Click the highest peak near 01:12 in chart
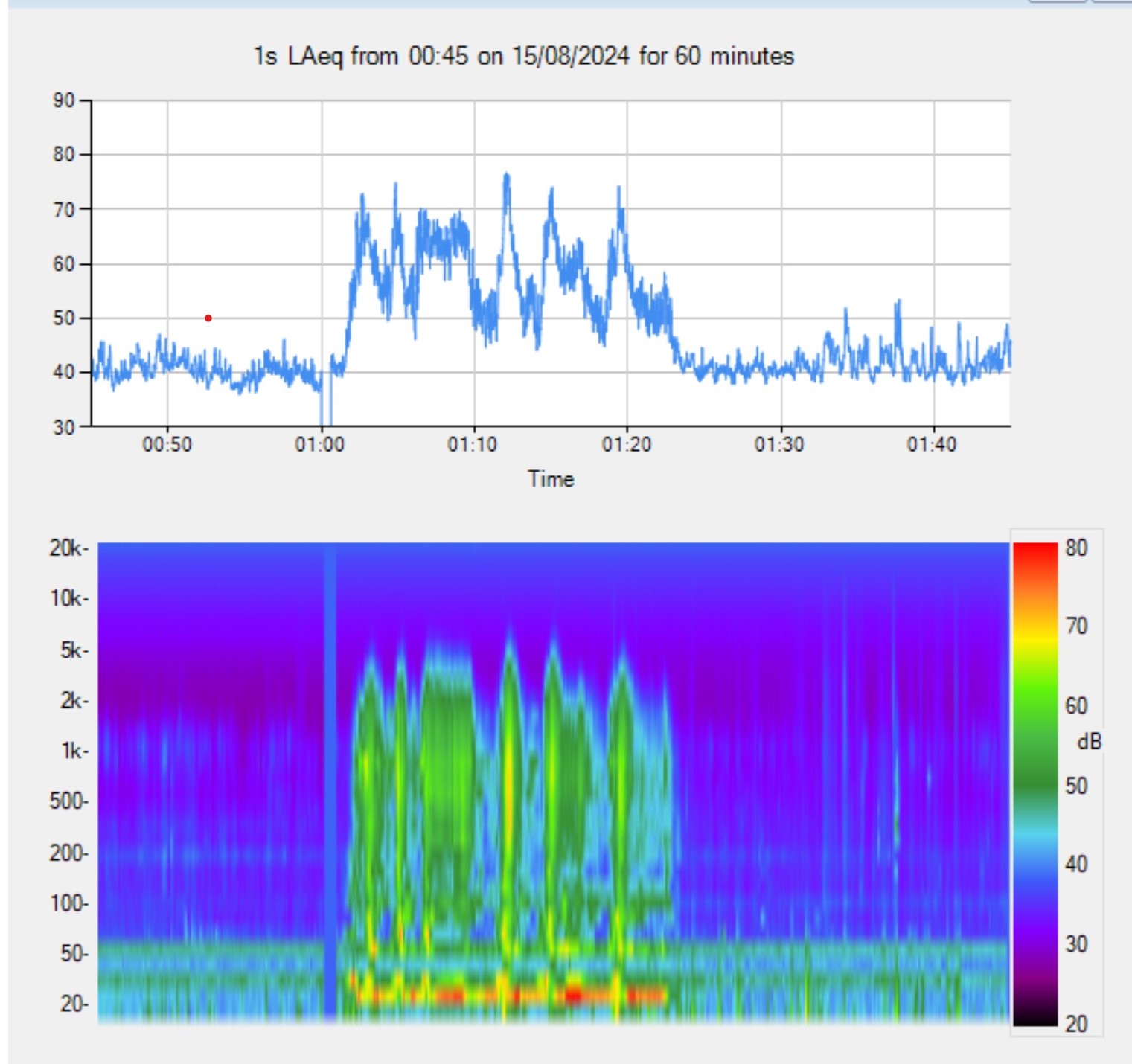This screenshot has width=1132, height=1064. 507,176
